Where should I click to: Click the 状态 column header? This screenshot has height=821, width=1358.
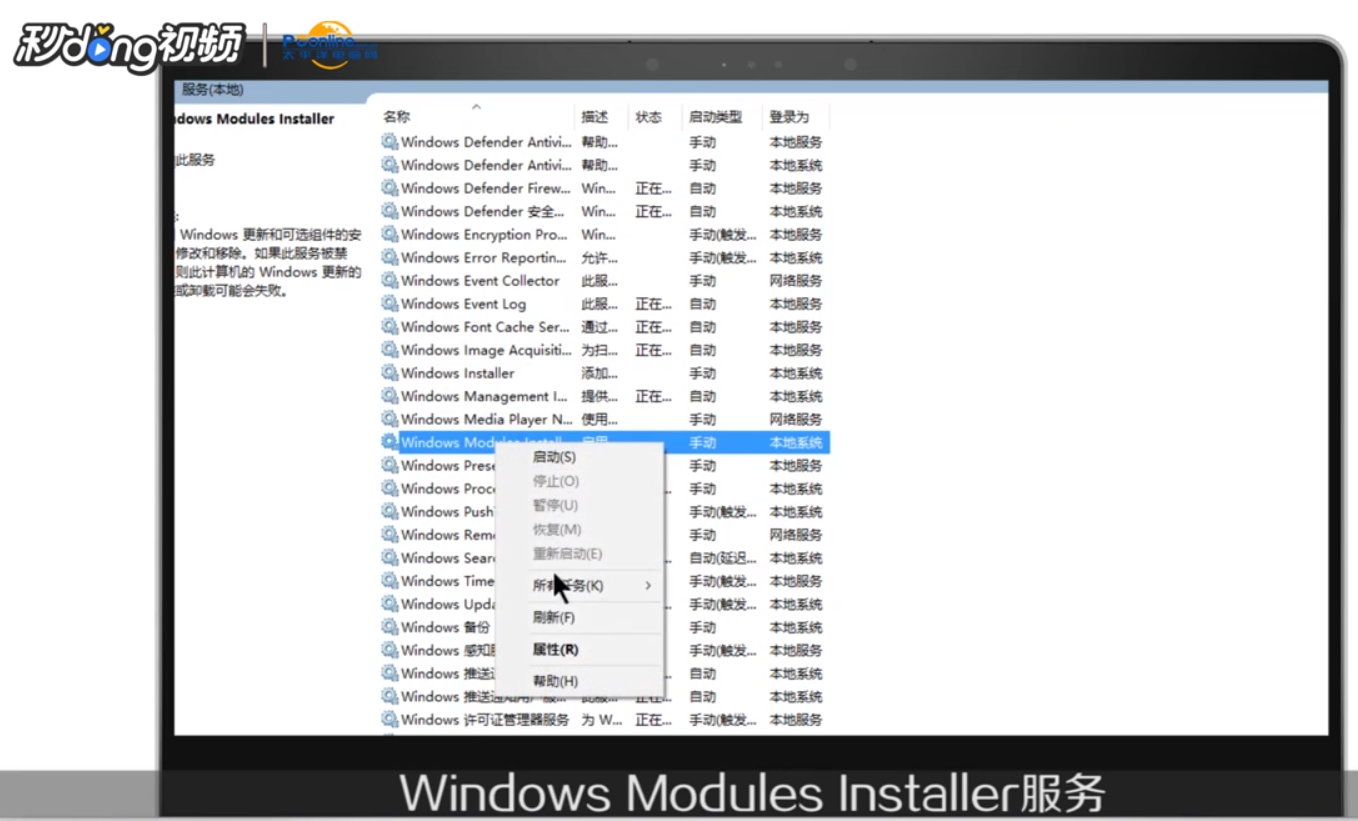click(x=651, y=116)
